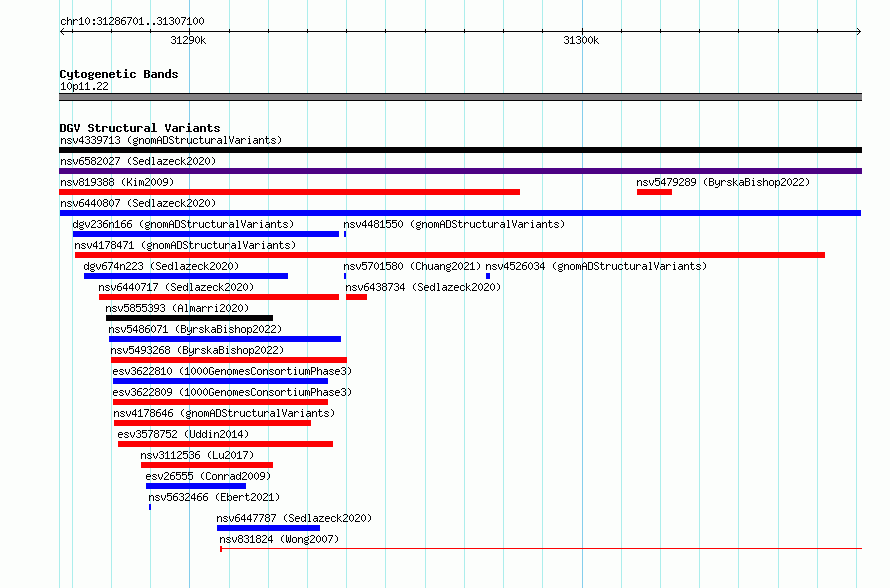890x588 pixels.
Task: Click nsv3112536 (Lu2017) label
Action: (197, 455)
